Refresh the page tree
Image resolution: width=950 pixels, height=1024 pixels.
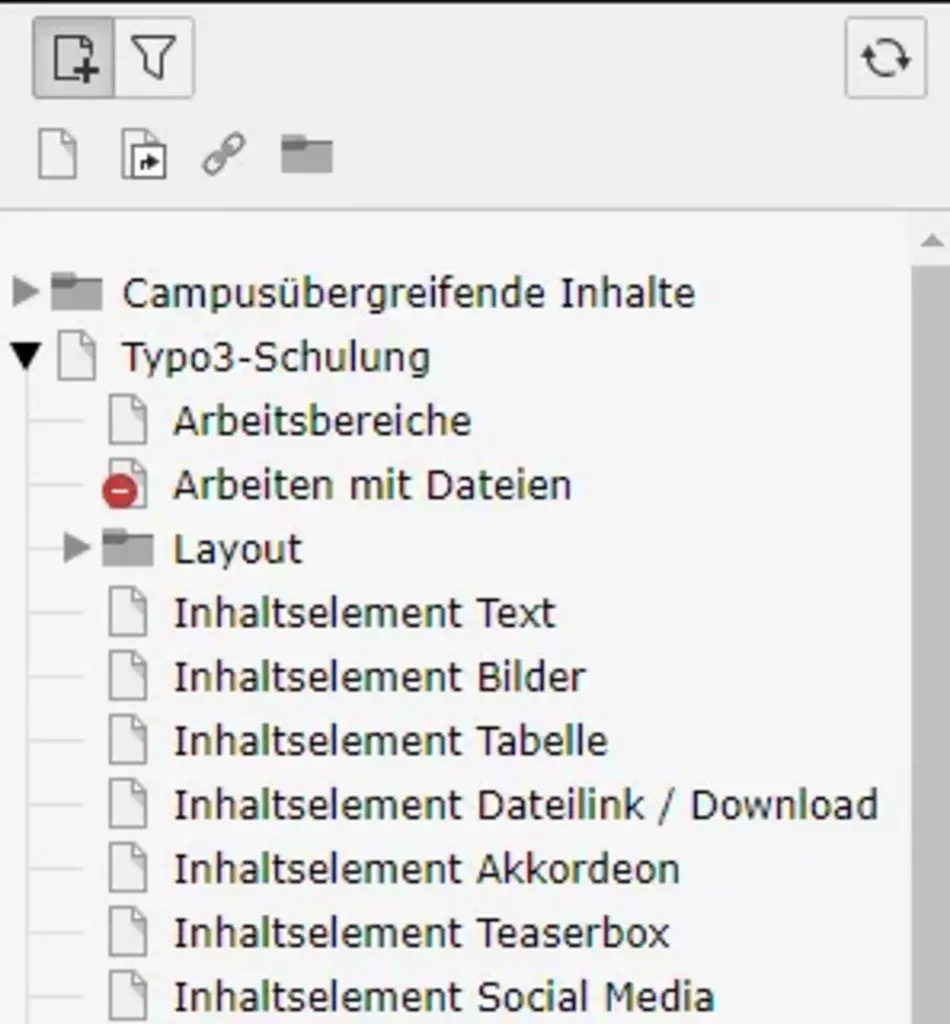click(886, 58)
